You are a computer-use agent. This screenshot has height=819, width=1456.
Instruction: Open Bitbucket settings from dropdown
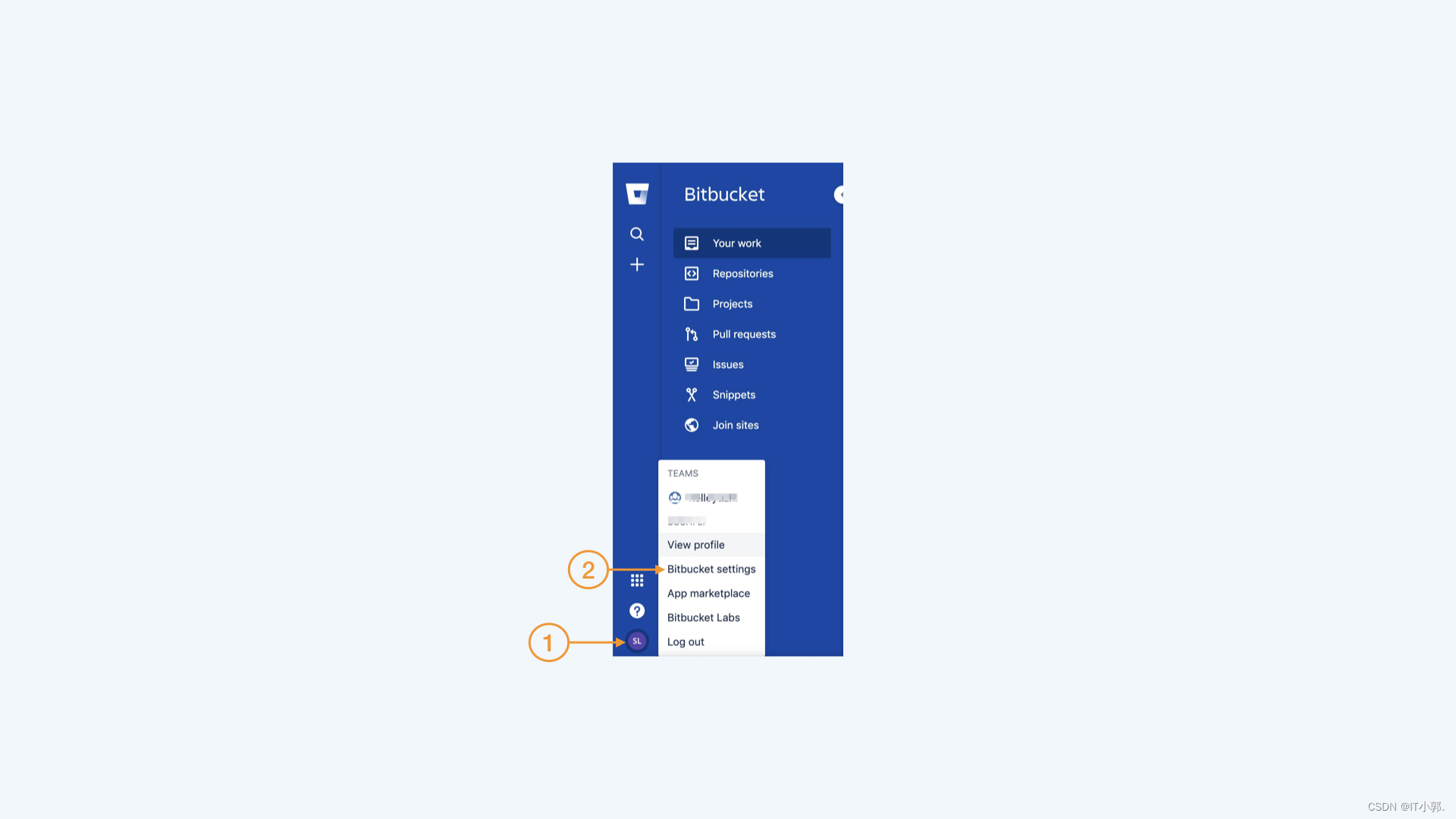pyautogui.click(x=711, y=568)
